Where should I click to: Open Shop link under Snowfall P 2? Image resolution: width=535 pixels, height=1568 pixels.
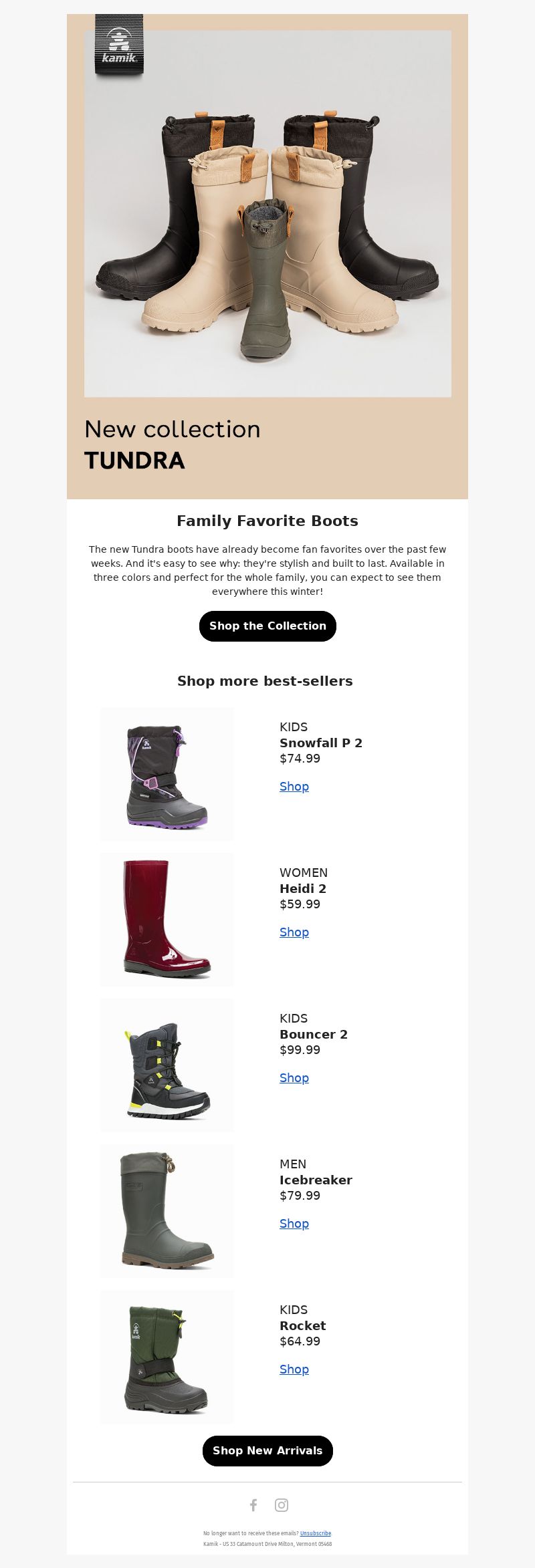(x=294, y=787)
